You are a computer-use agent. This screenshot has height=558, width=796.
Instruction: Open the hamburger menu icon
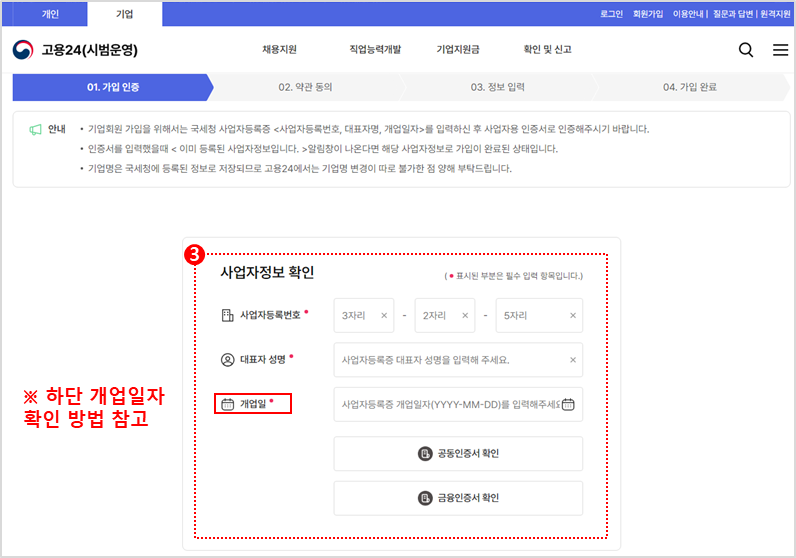pyautogui.click(x=780, y=50)
